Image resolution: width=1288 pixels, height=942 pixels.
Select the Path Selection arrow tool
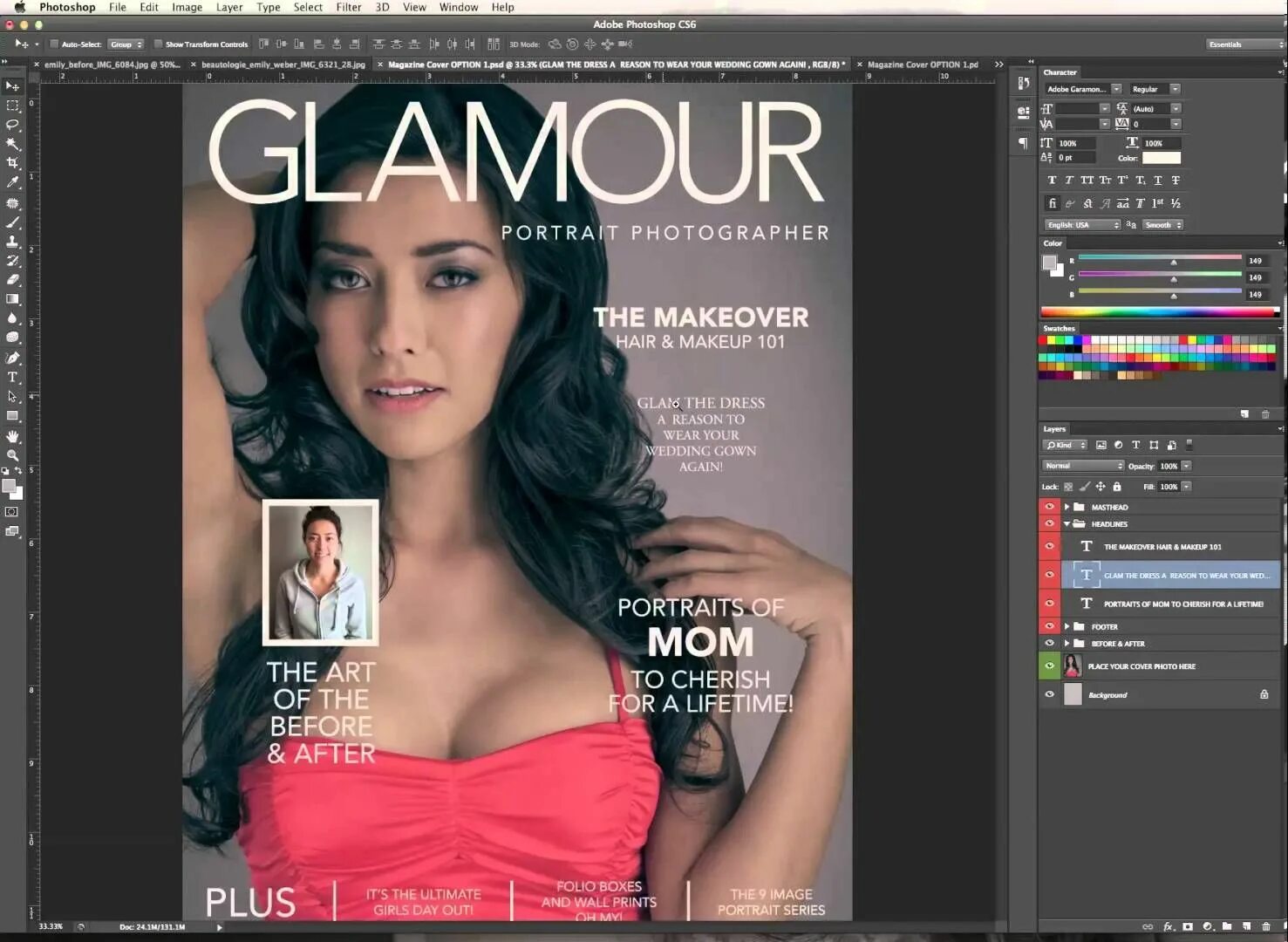pos(12,396)
